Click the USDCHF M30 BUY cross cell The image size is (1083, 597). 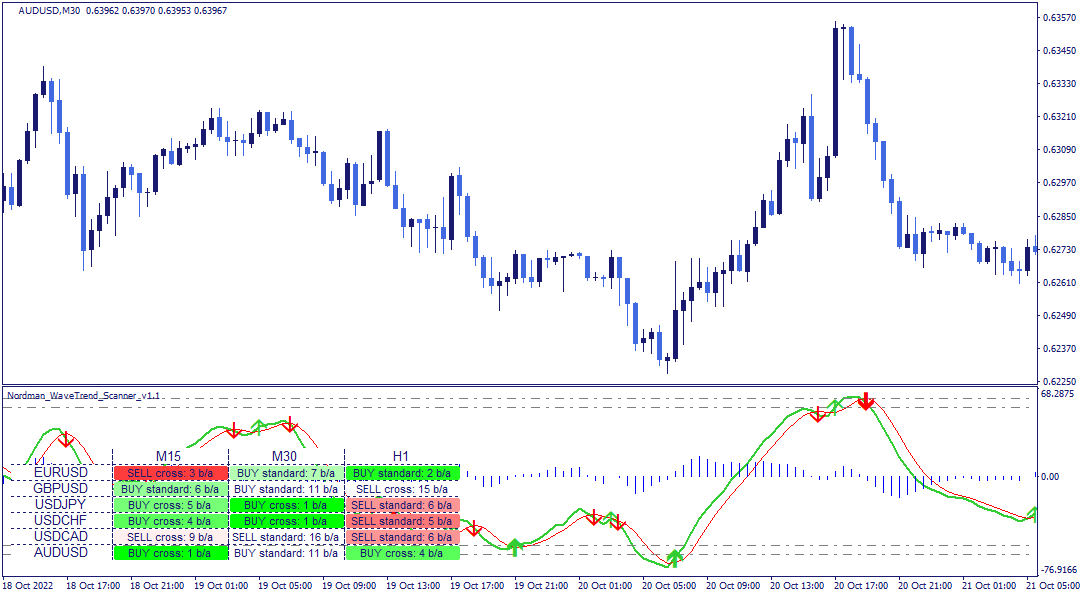286,521
